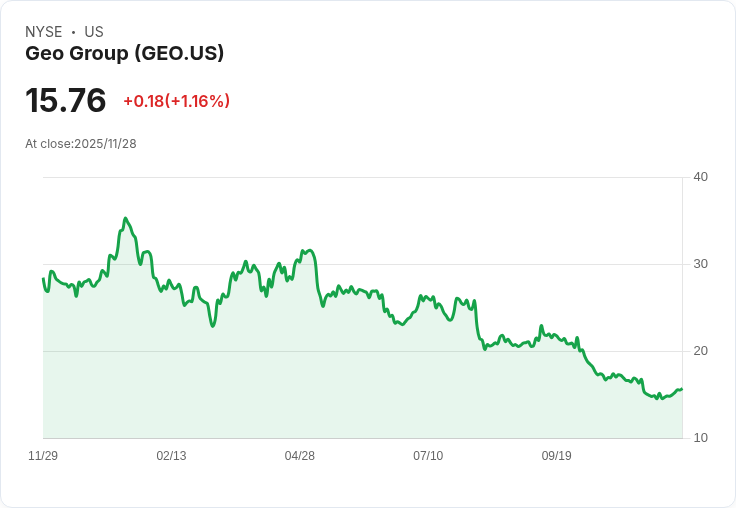
Task: Select the 11/29 date on the x-axis
Action: coord(43,456)
